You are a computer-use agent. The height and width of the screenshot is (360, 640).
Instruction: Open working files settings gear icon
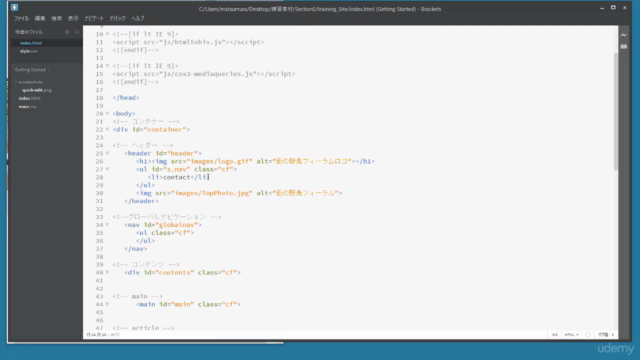(67, 32)
